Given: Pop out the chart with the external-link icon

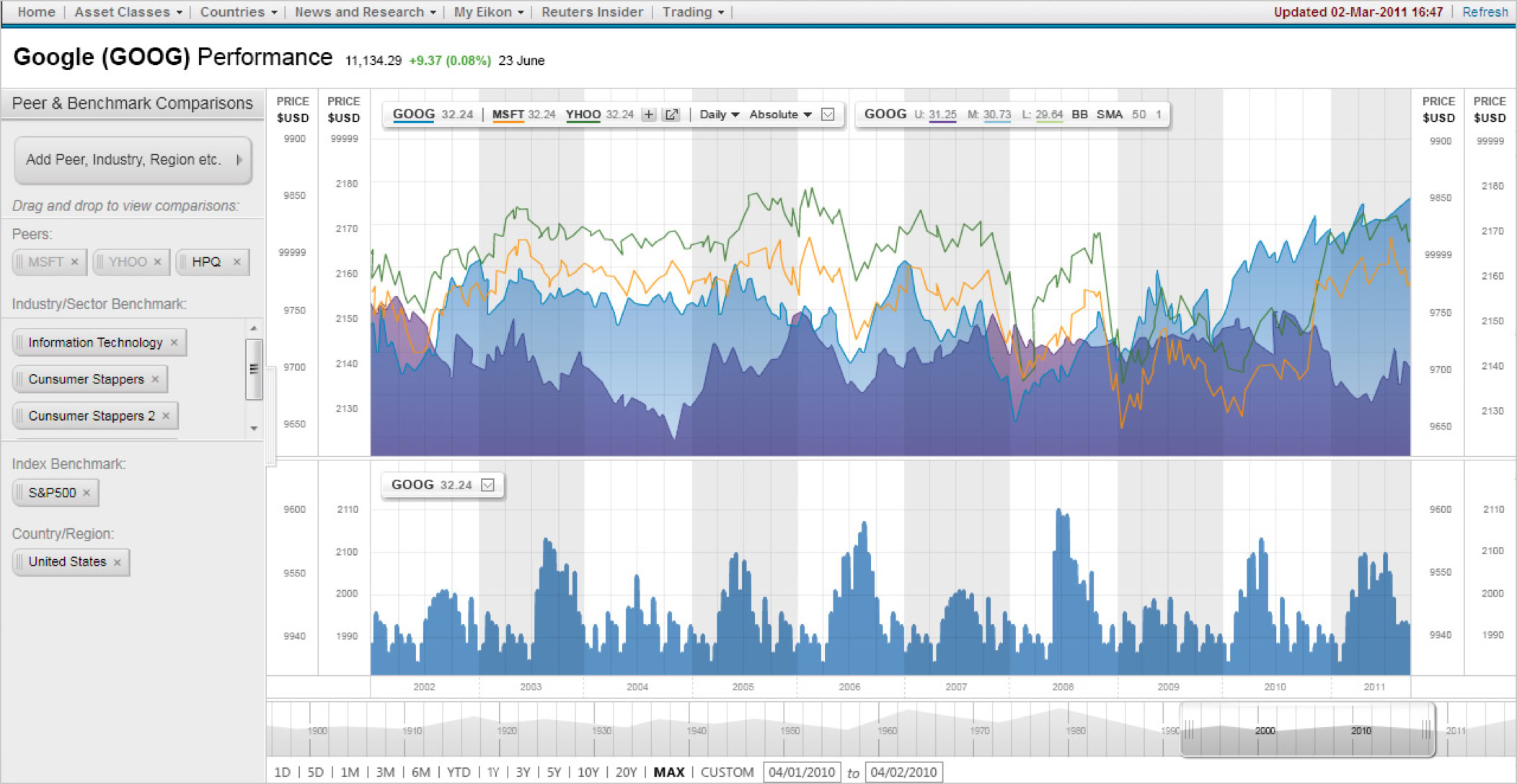Looking at the screenshot, I should 671,115.
